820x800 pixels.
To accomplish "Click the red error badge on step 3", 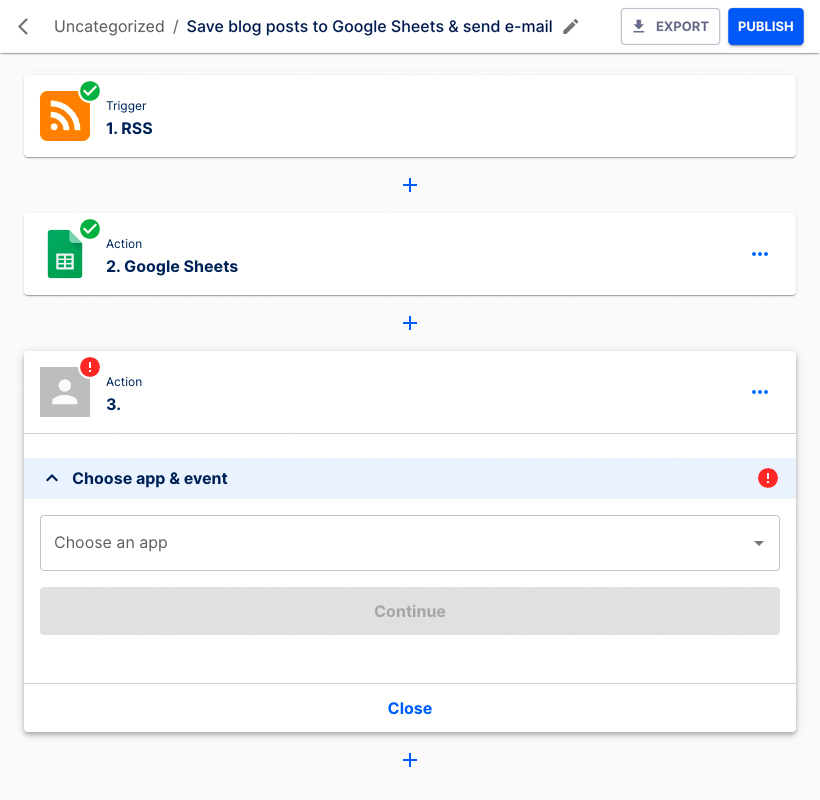I will [x=89, y=367].
